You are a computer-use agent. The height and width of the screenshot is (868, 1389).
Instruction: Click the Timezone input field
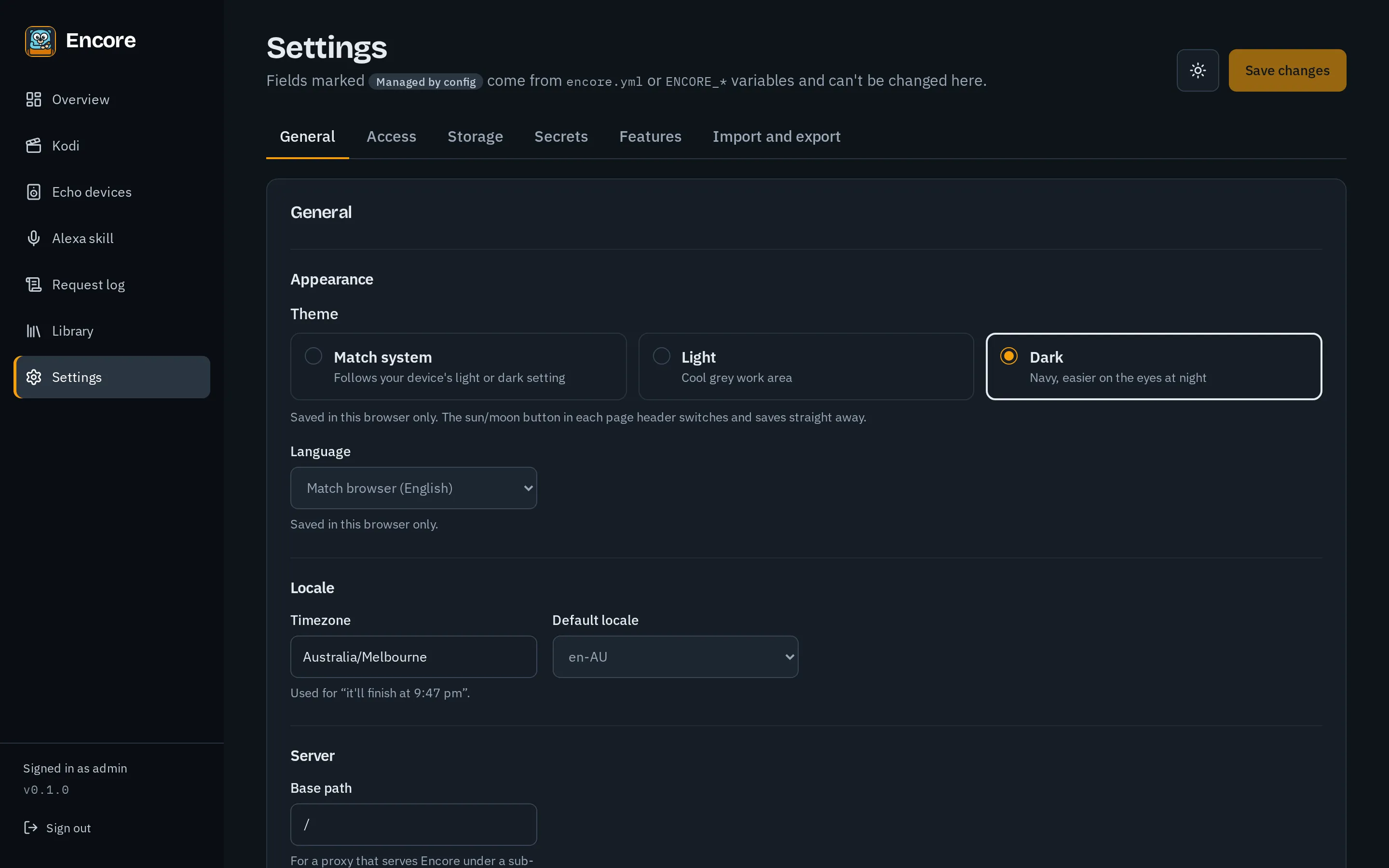[413, 657]
